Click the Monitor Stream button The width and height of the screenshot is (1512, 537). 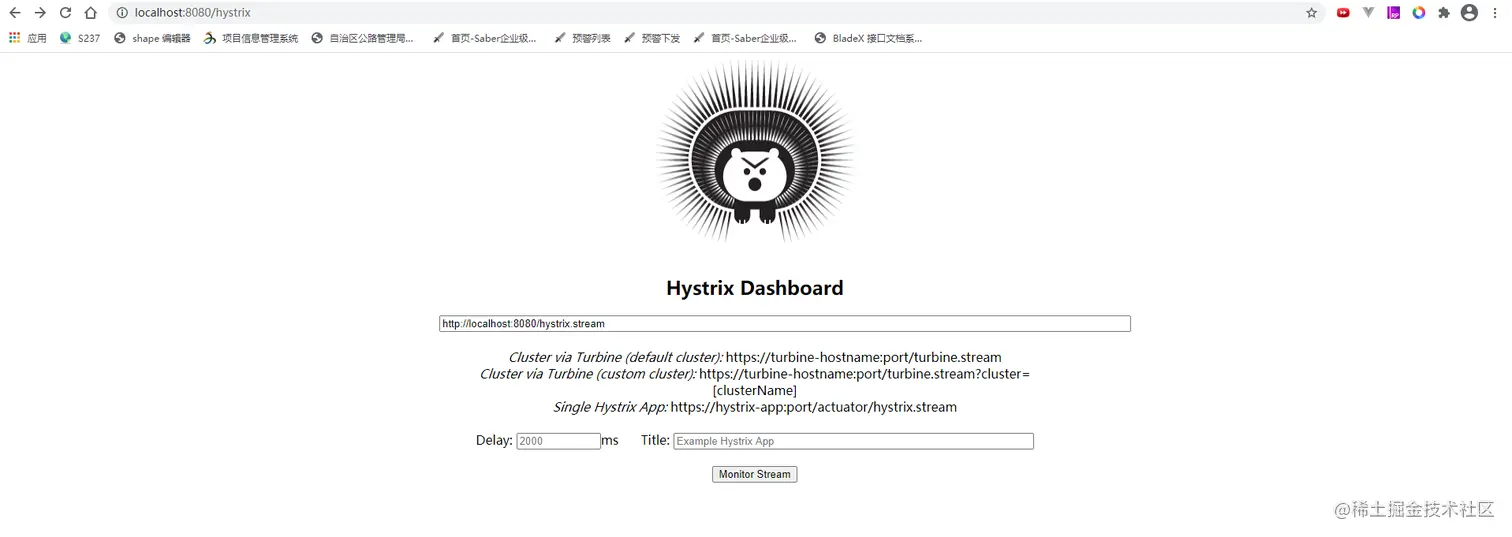pos(755,474)
